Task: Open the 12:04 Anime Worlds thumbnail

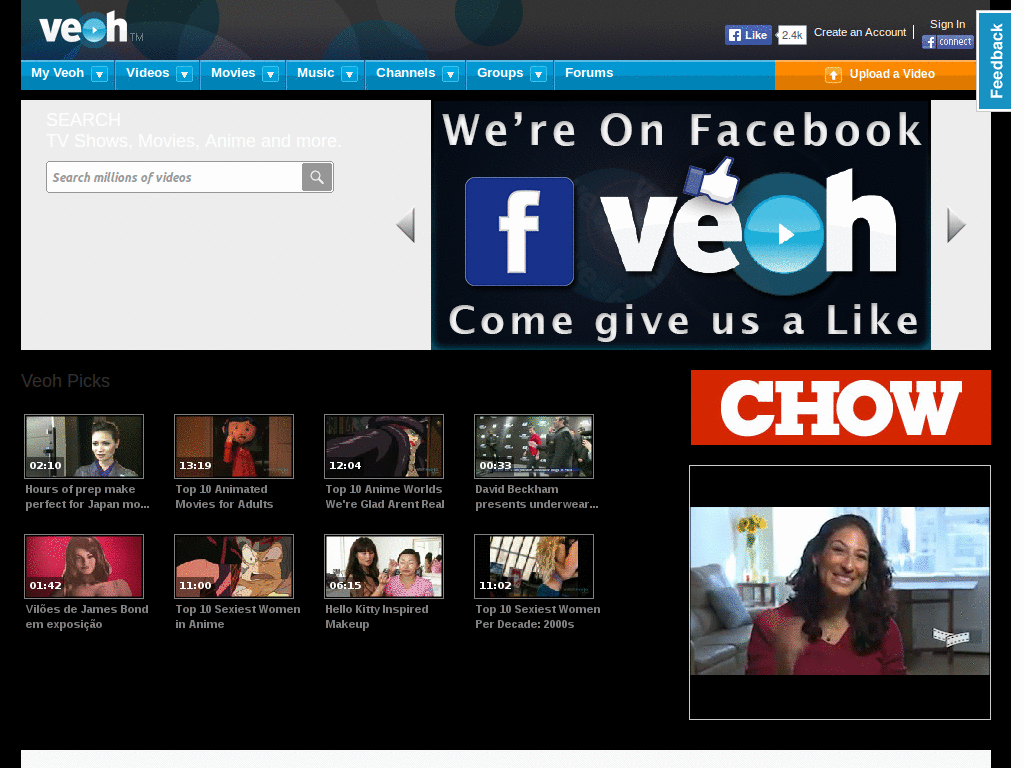Action: pyautogui.click(x=384, y=446)
